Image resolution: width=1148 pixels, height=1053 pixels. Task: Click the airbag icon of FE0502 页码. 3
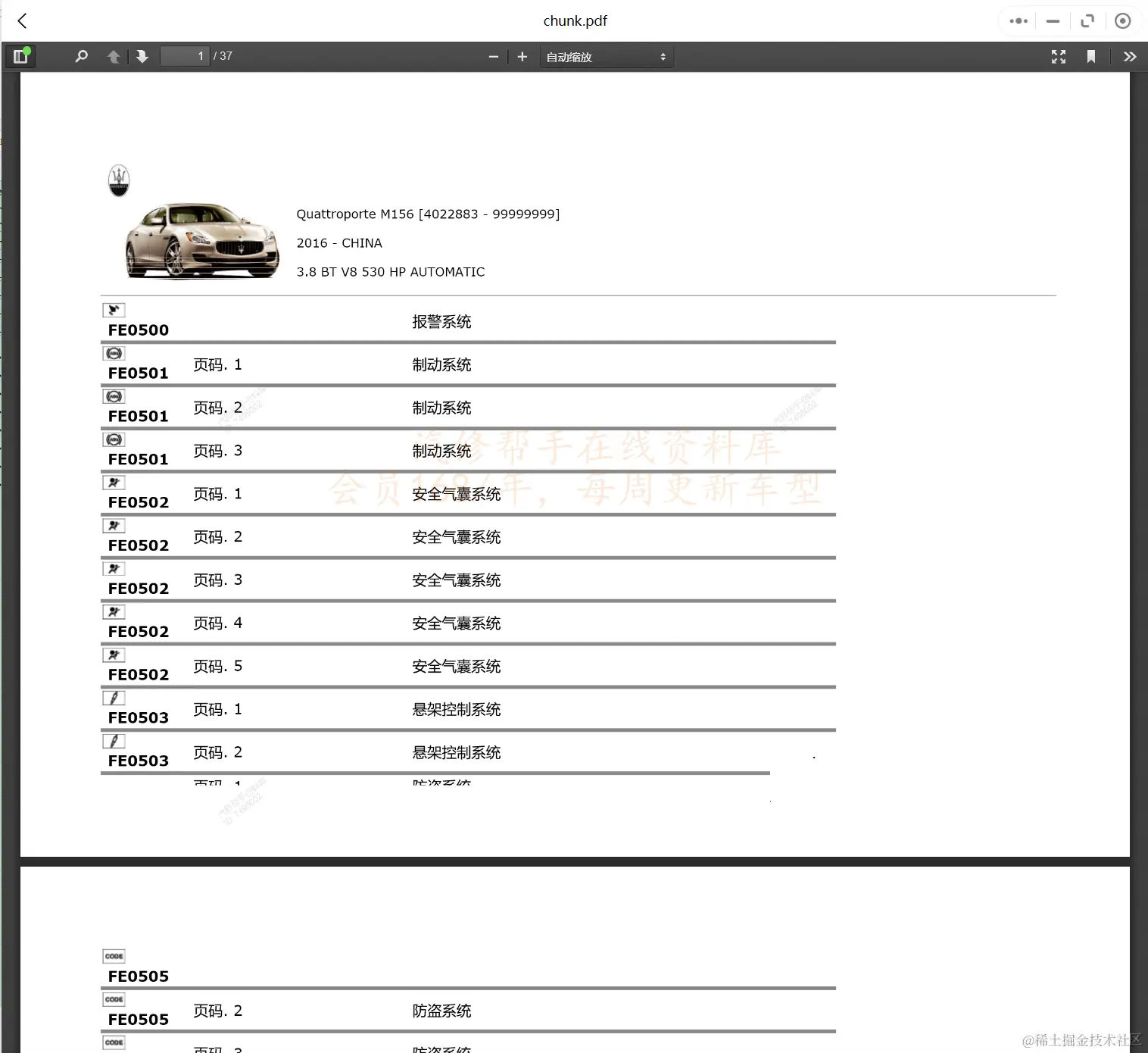(x=114, y=569)
